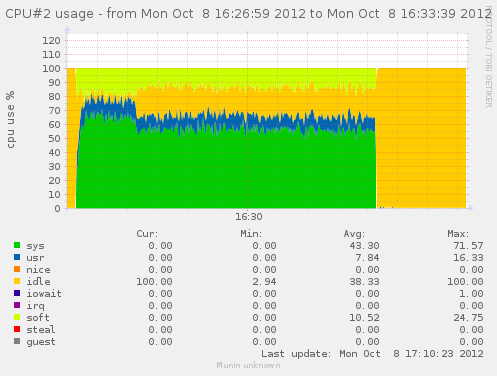This screenshot has width=497, height=376.
Task: Click the 100 label on y-axis
Action: 51,69
